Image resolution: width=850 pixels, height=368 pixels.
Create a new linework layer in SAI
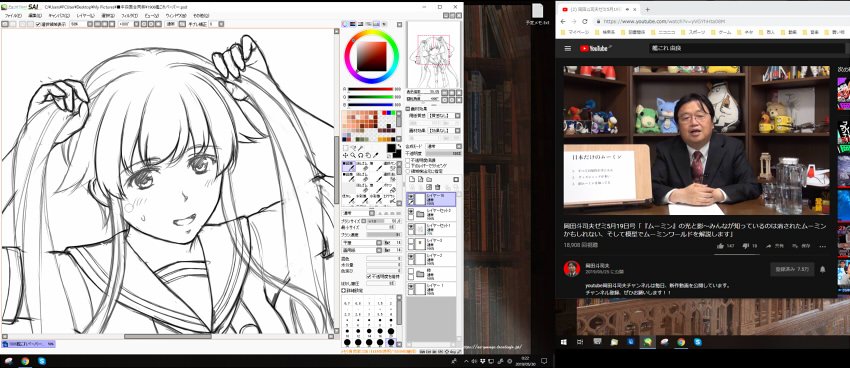(x=421, y=179)
